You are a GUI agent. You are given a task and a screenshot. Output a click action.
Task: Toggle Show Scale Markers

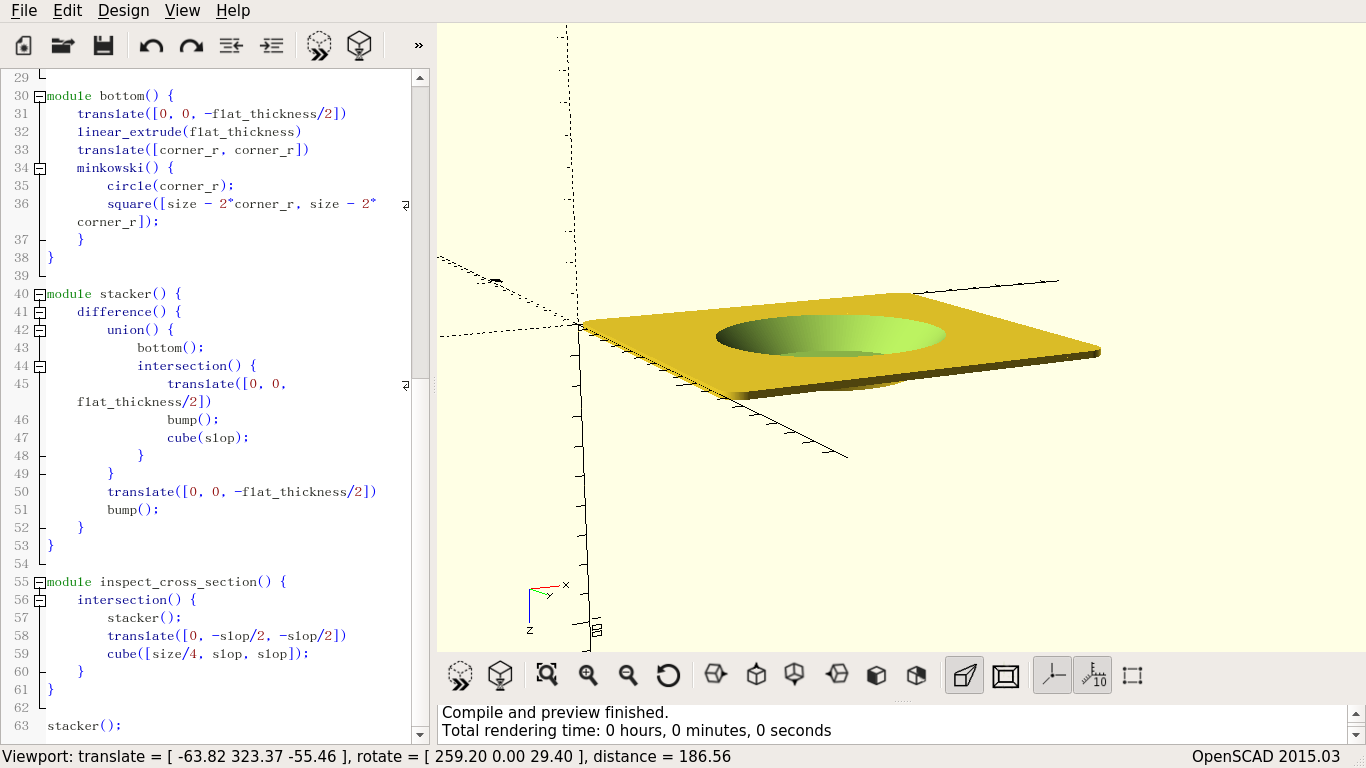point(1092,676)
